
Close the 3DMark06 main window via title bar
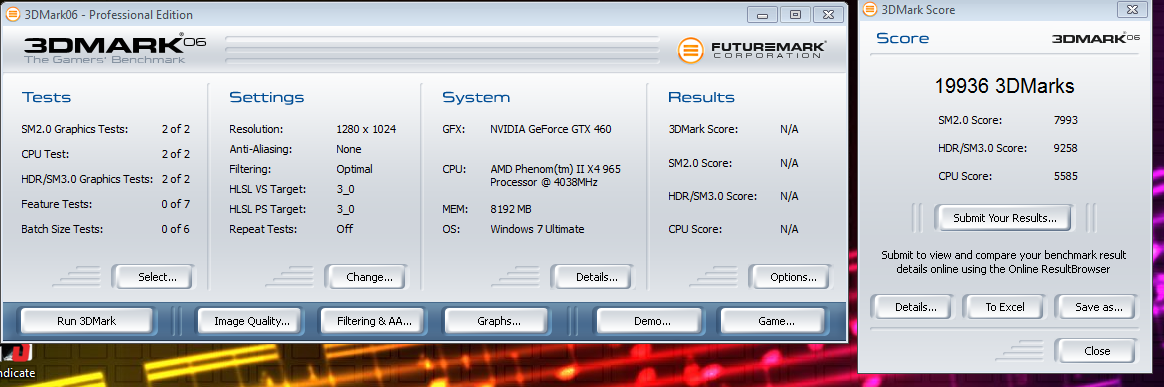coord(828,14)
